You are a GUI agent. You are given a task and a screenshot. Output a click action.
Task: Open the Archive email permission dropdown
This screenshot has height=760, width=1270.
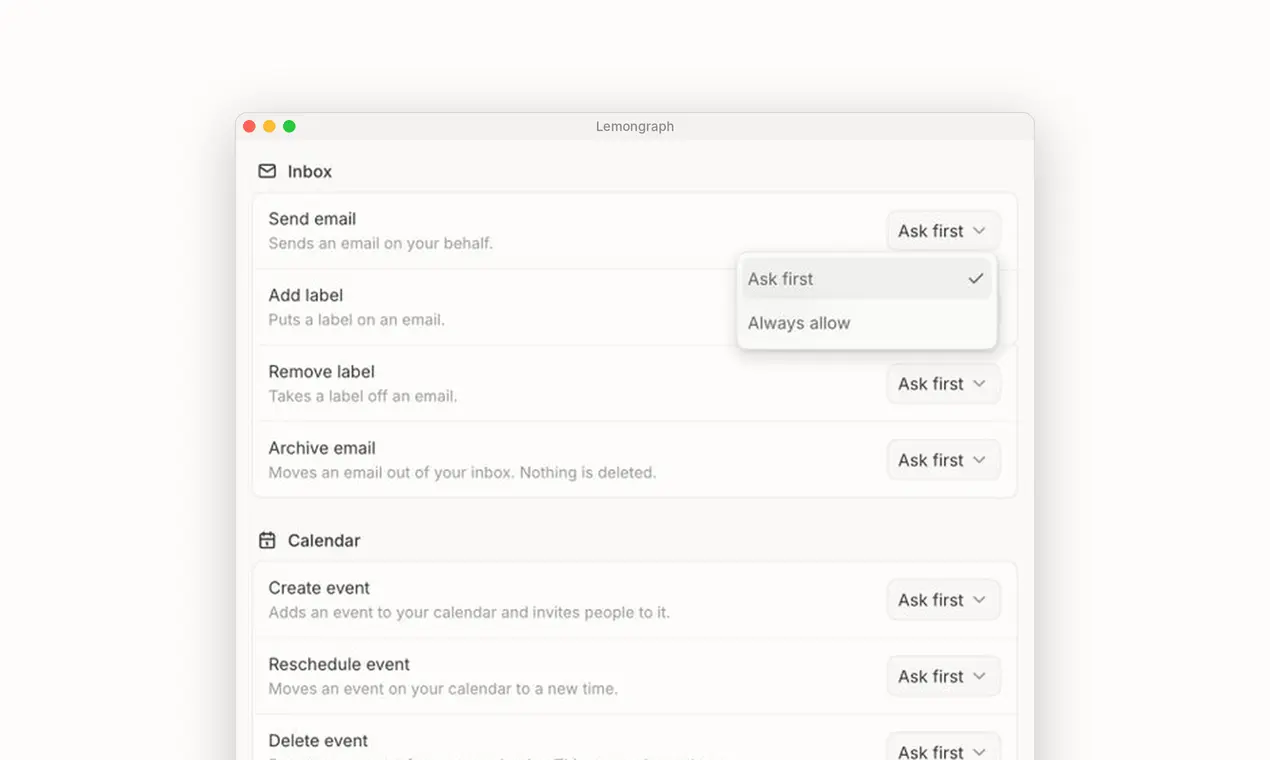point(943,460)
